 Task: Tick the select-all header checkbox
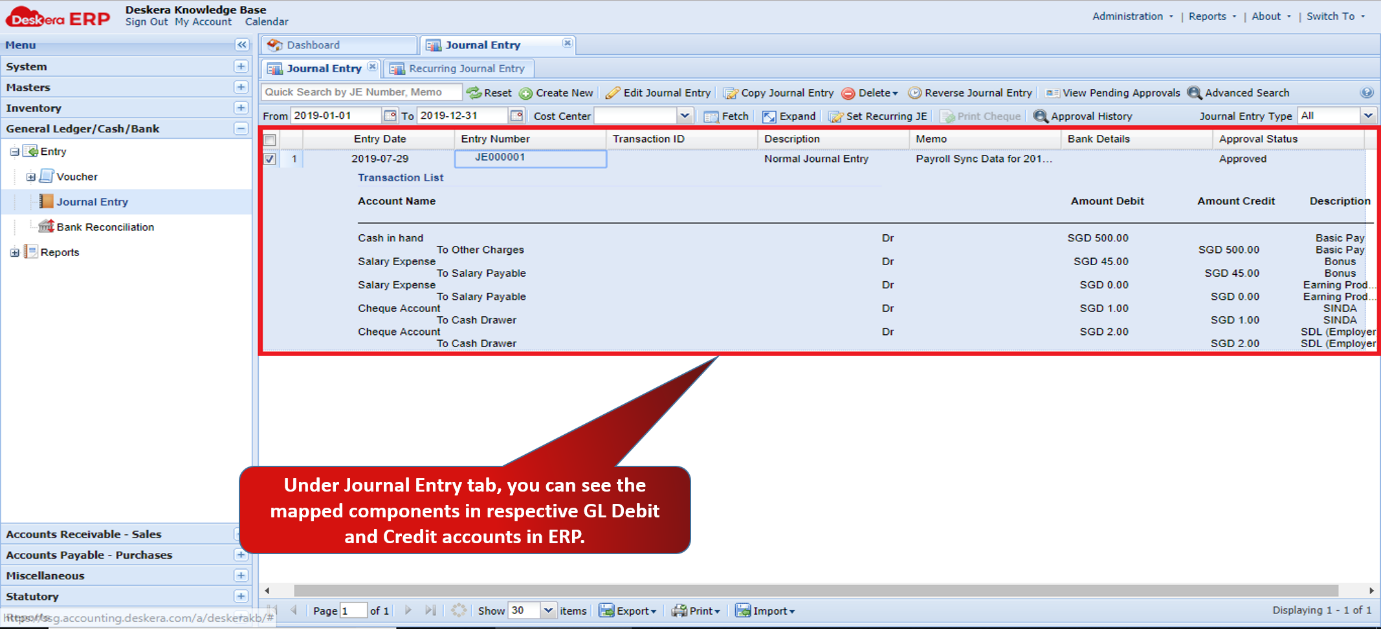pos(270,140)
